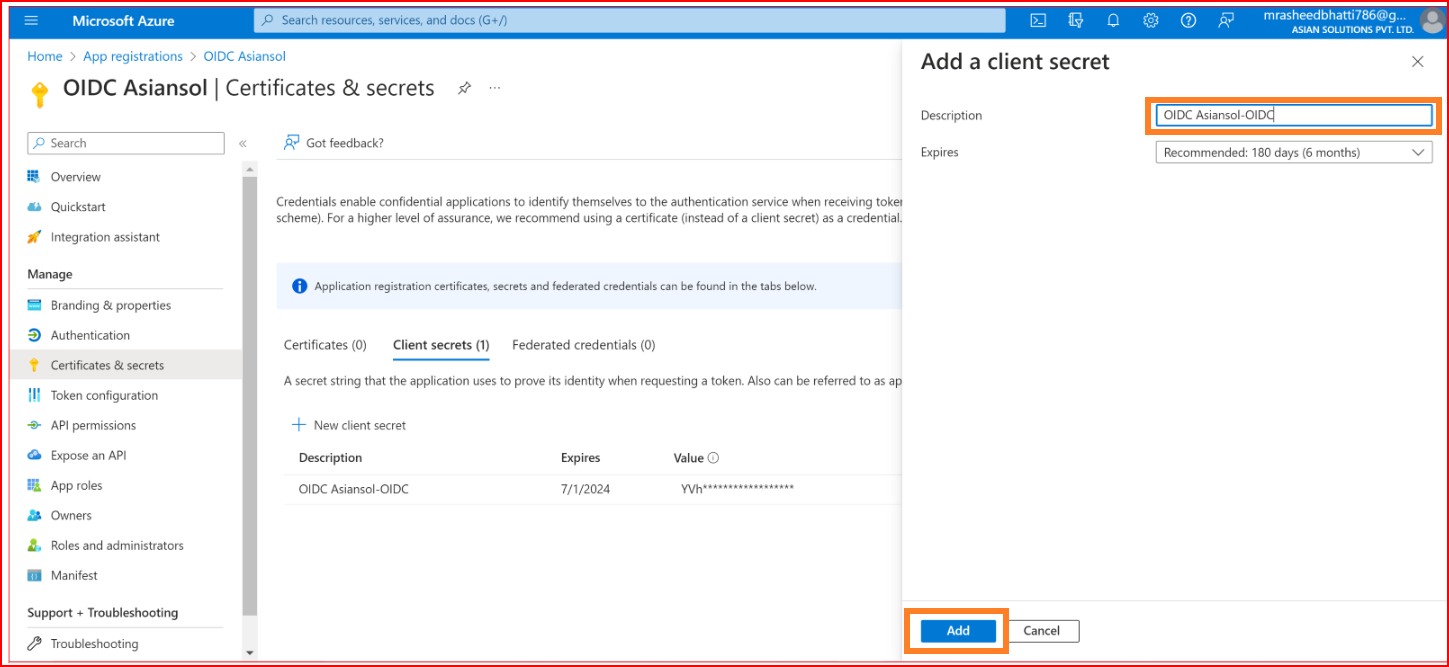Click the Branding & properties icon
This screenshot has width=1449, height=667.
(34, 305)
